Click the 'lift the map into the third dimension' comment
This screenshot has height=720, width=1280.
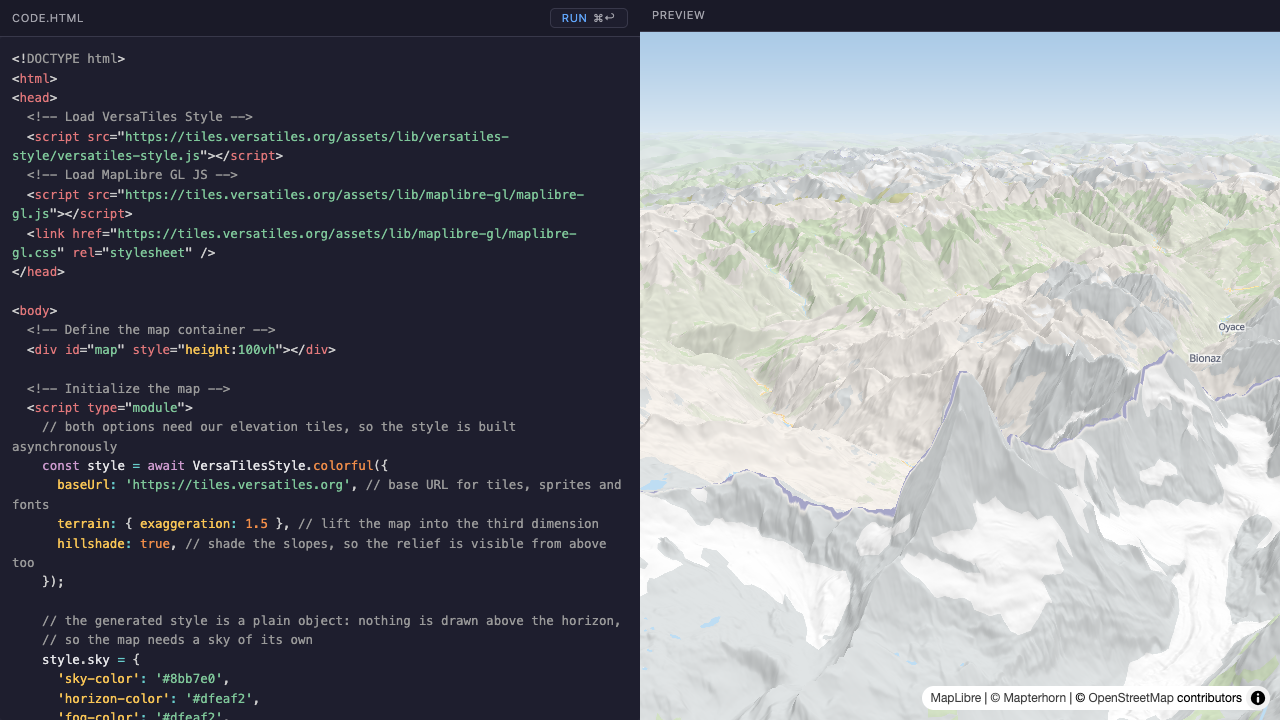pyautogui.click(x=448, y=524)
